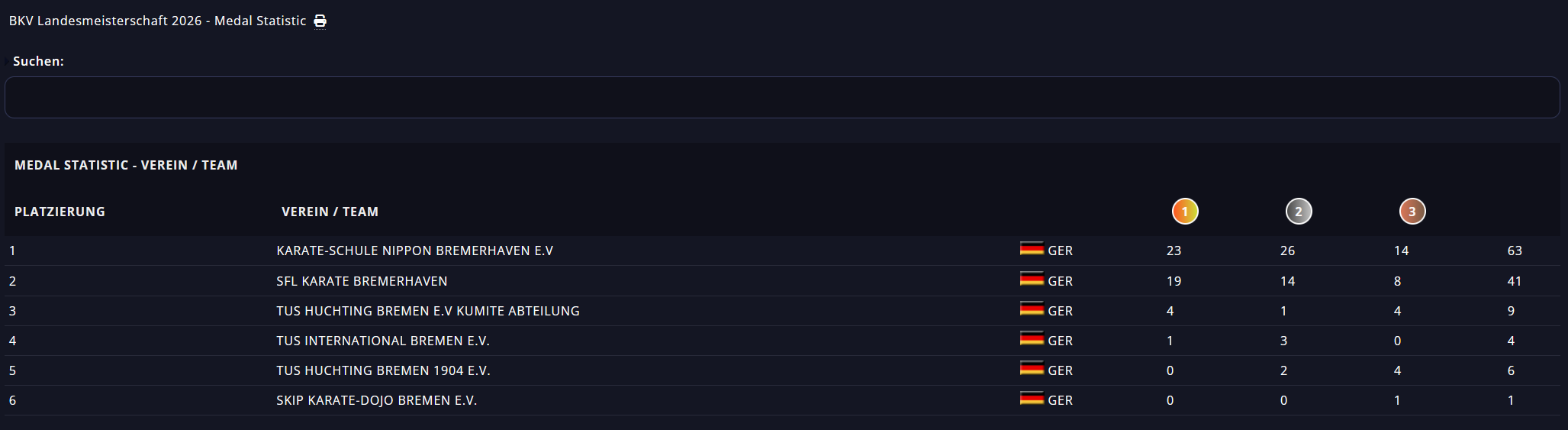The width and height of the screenshot is (1568, 430).
Task: Click total medal count 63 in first row
Action: [1515, 251]
